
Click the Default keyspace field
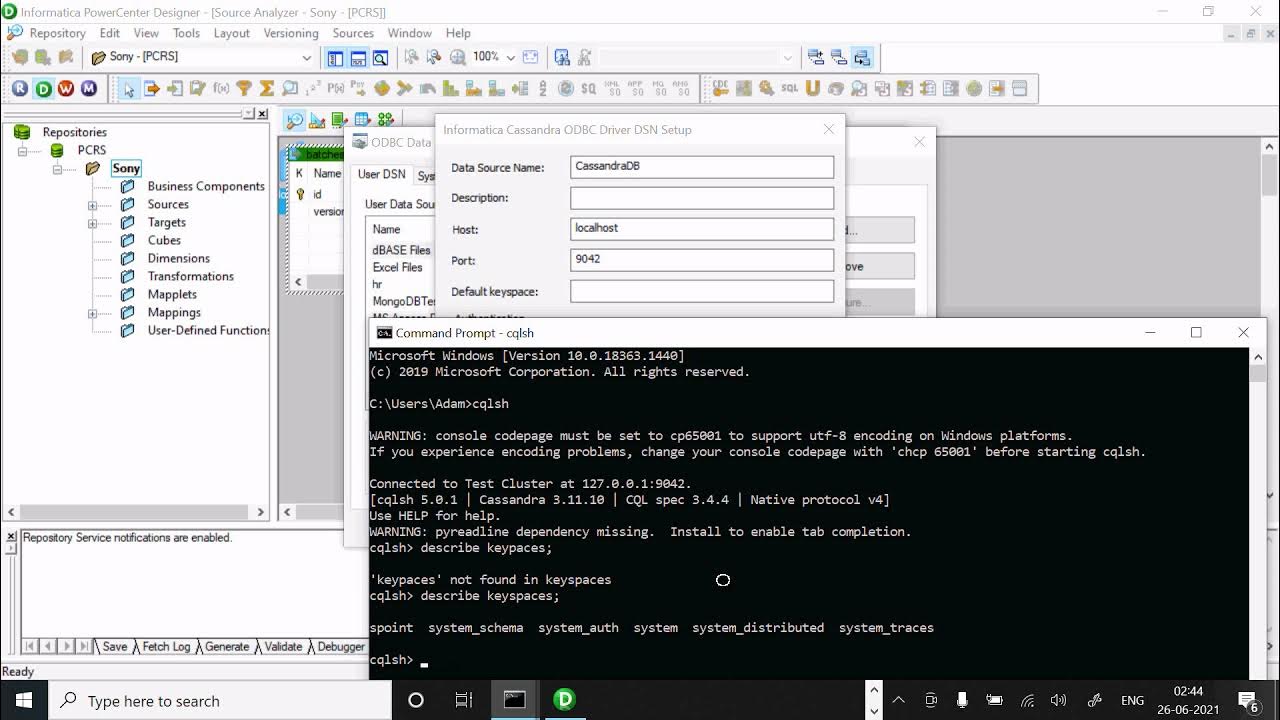click(702, 291)
